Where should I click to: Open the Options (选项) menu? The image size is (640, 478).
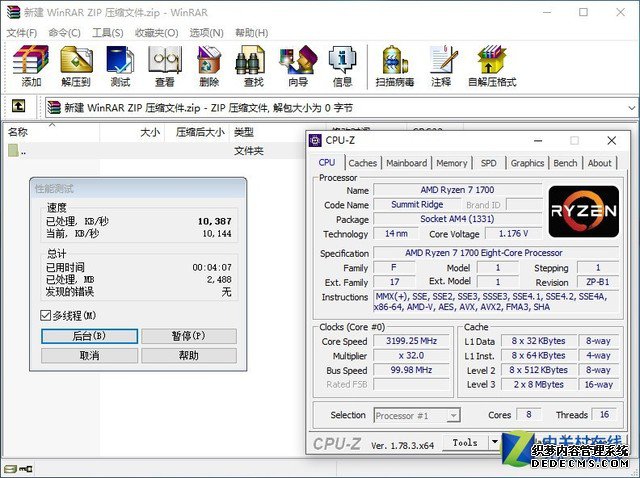(x=207, y=33)
